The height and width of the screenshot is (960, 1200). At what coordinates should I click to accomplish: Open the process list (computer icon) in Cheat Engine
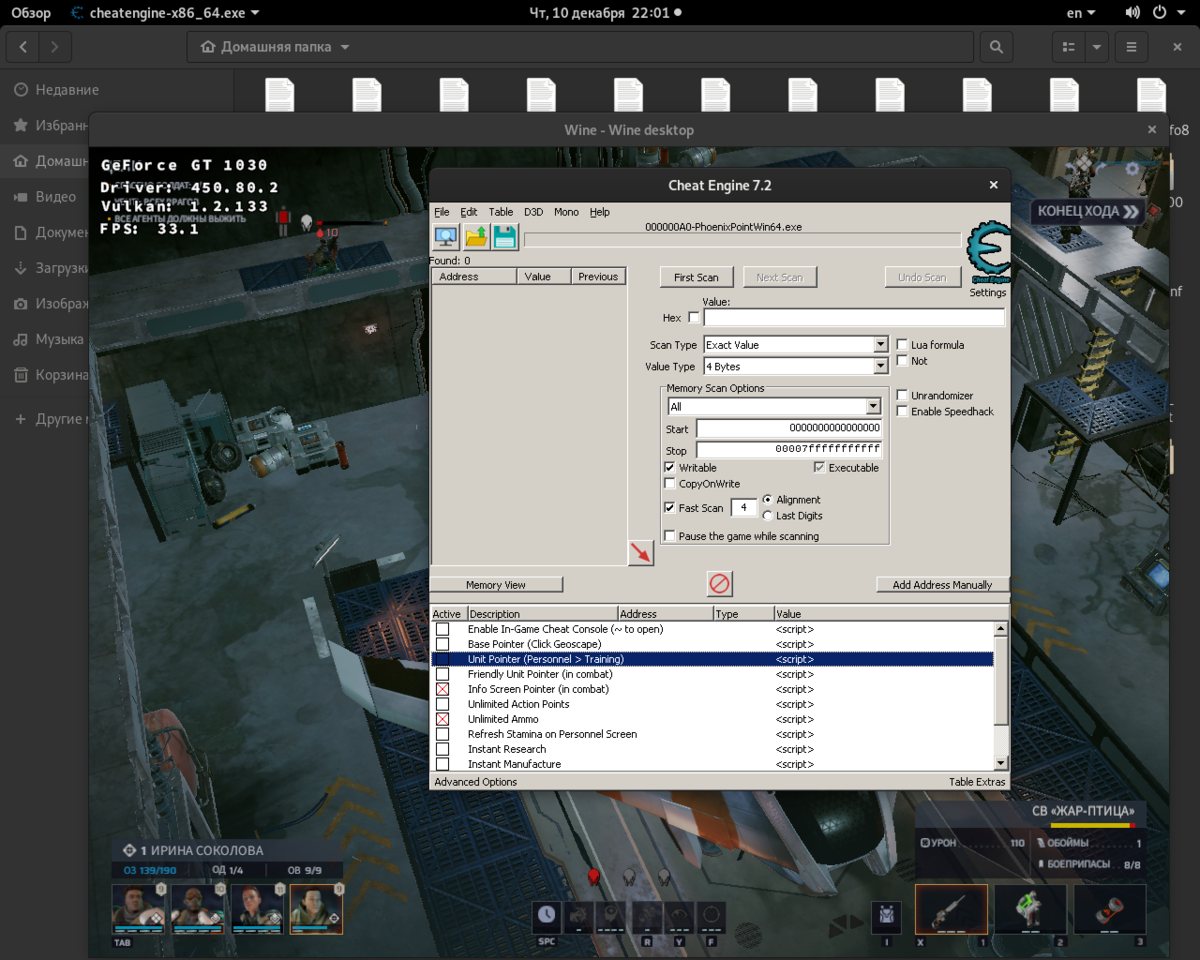point(446,237)
